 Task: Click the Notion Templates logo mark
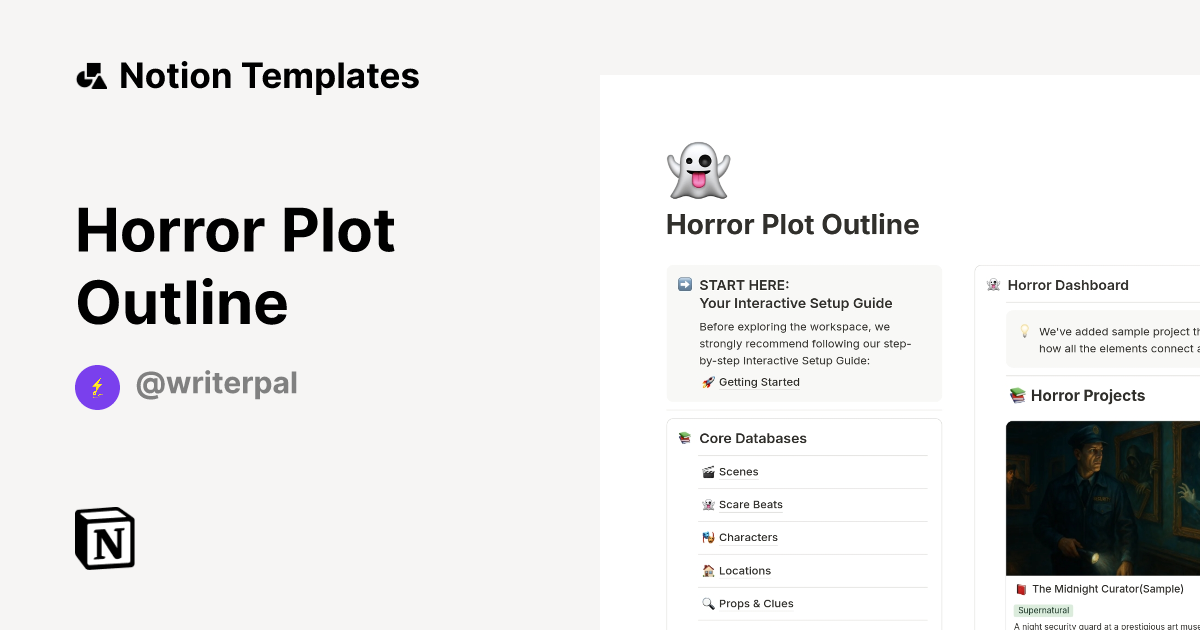[x=91, y=75]
